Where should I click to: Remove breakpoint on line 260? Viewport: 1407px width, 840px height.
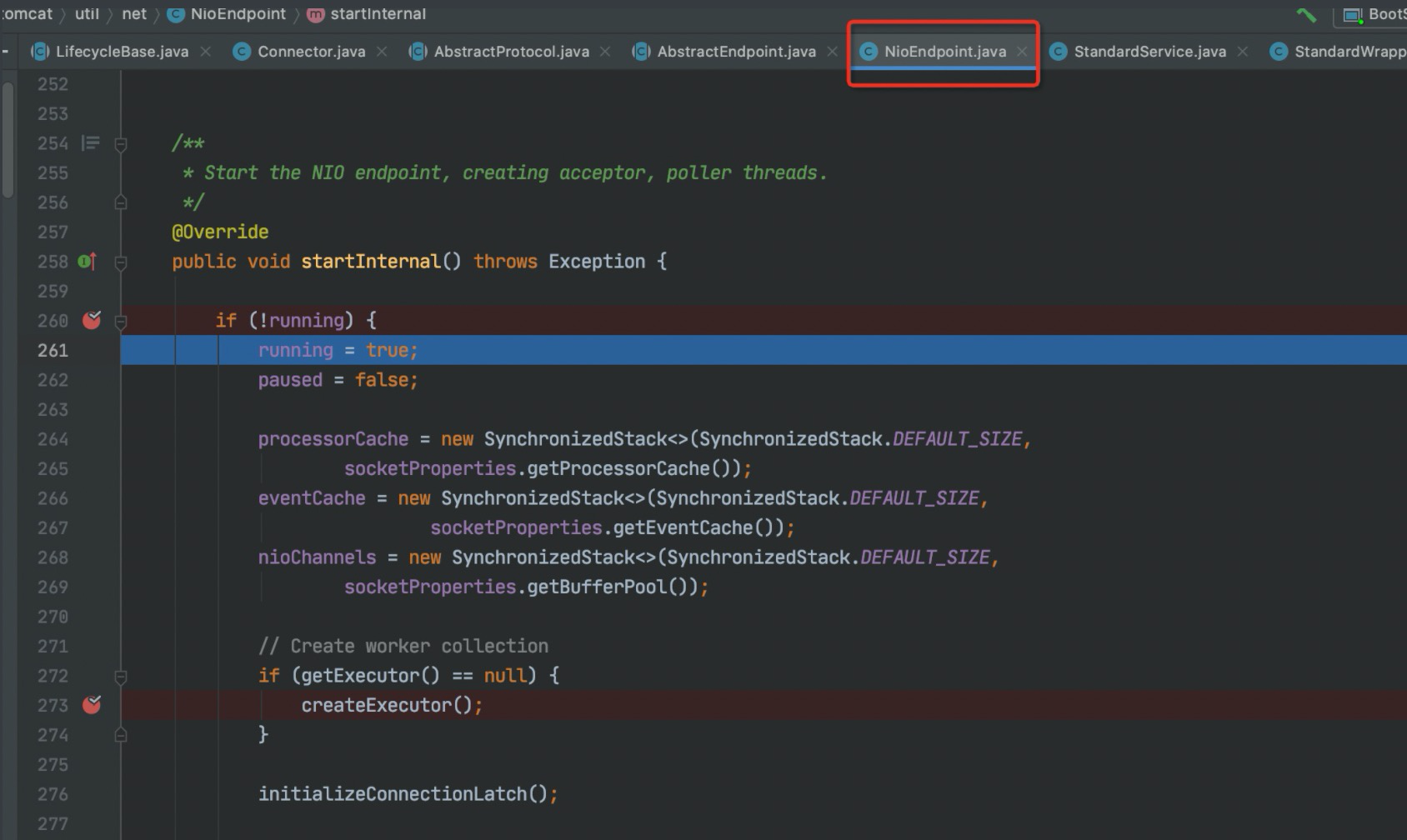tap(92, 320)
